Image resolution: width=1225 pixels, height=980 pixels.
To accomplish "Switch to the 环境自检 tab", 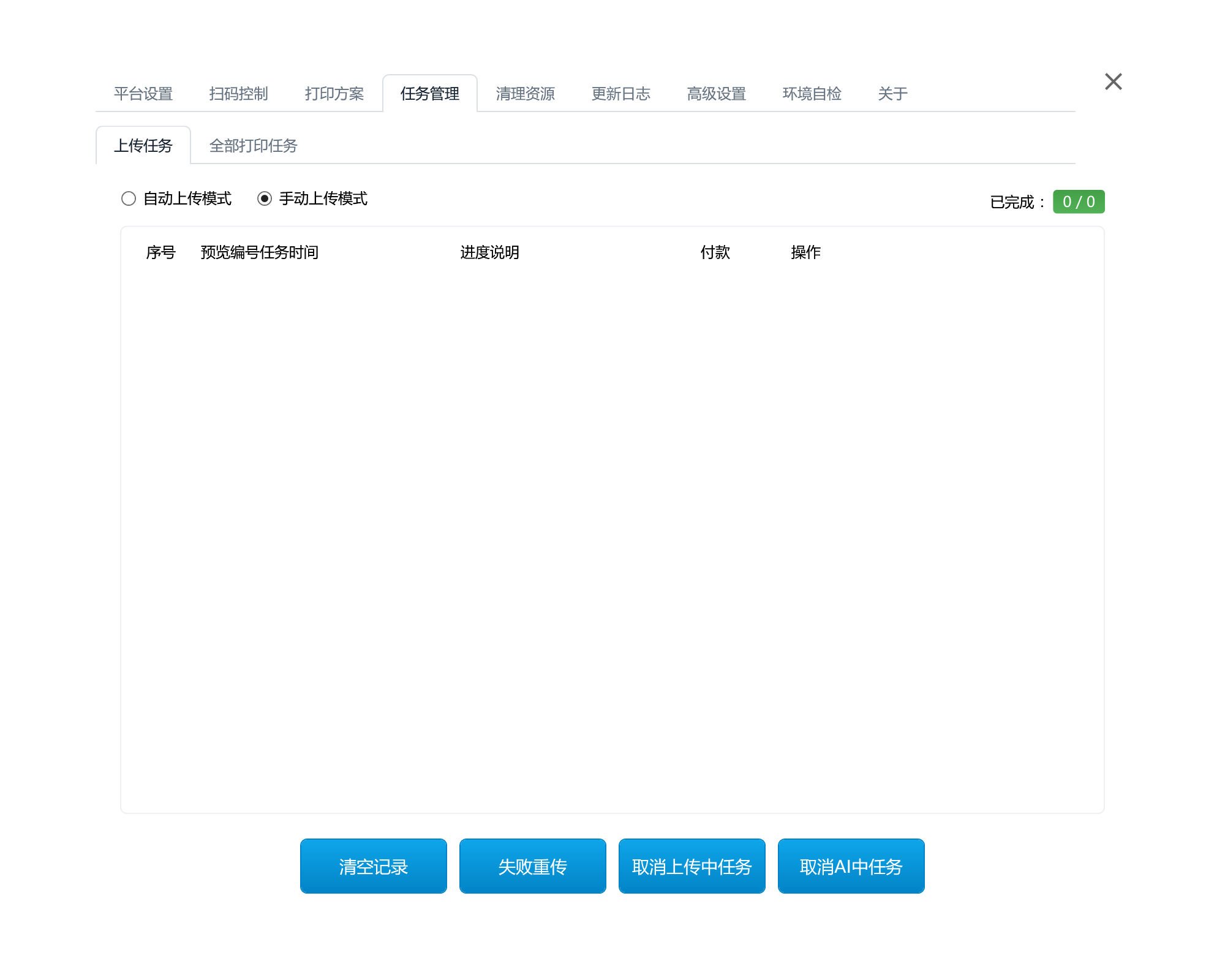I will pyautogui.click(x=812, y=94).
